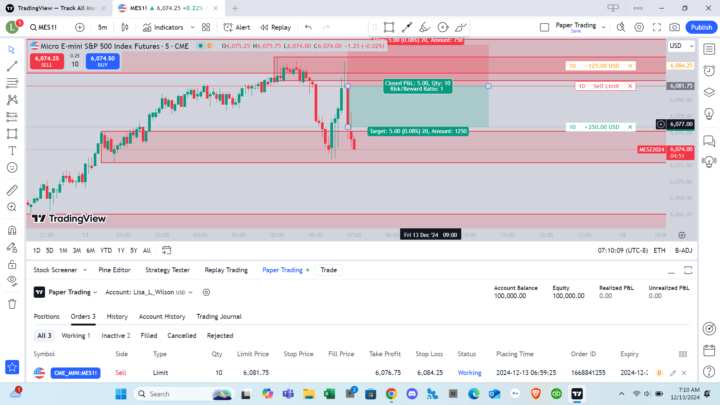Open the XABCD pattern tools
Screen dimensions: 720x405
pos(12,100)
